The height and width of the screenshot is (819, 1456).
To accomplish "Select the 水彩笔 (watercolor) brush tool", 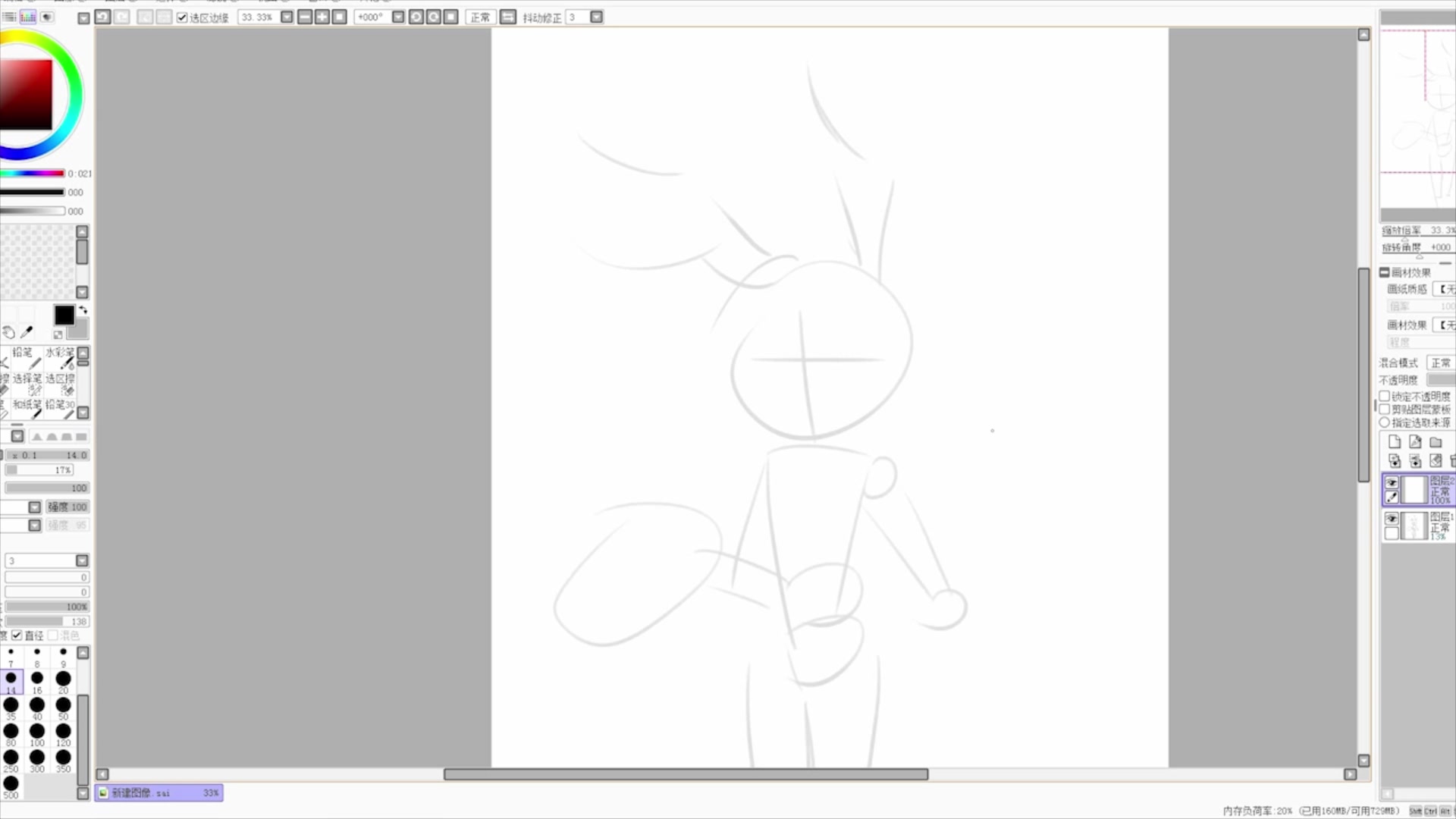I will click(59, 358).
